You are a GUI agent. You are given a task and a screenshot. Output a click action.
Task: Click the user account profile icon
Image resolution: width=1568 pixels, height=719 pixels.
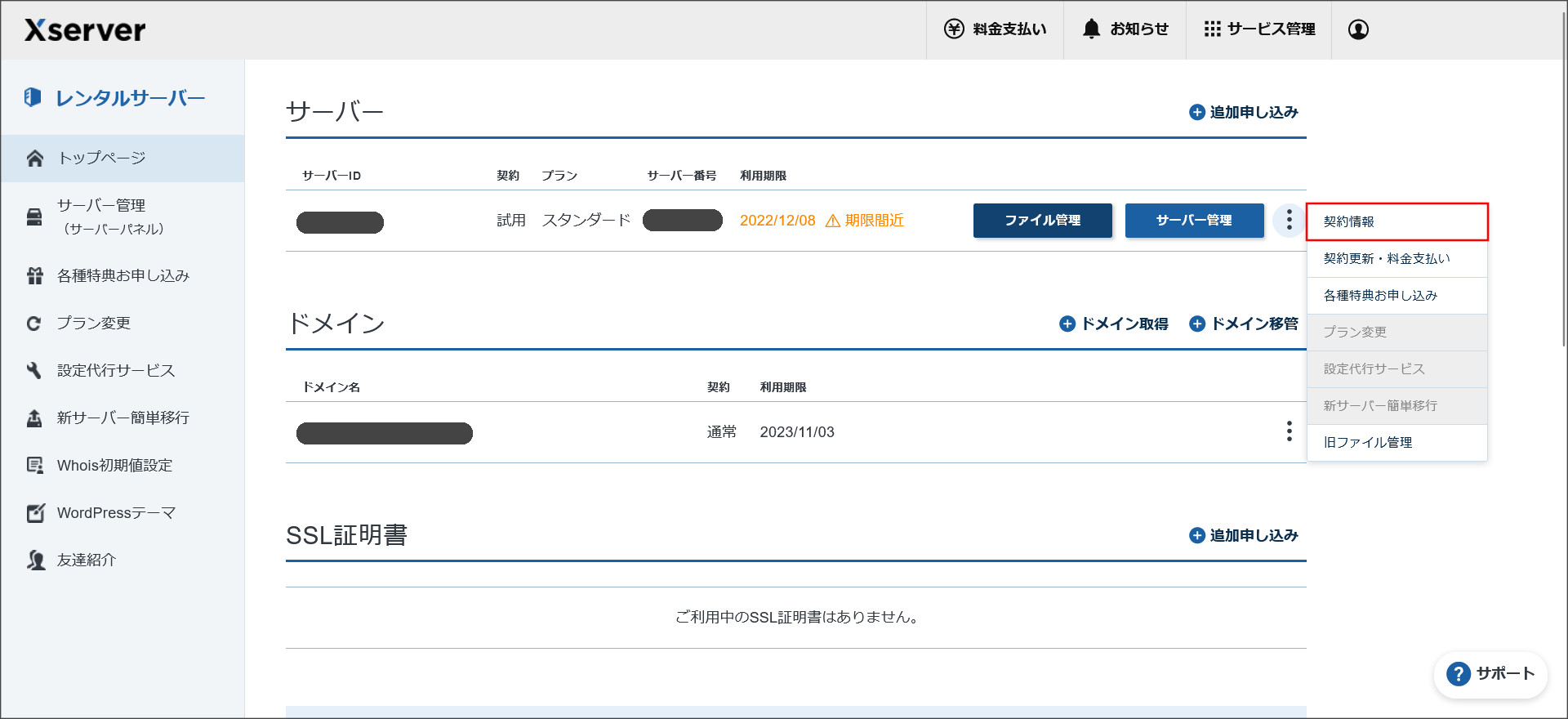(x=1358, y=29)
